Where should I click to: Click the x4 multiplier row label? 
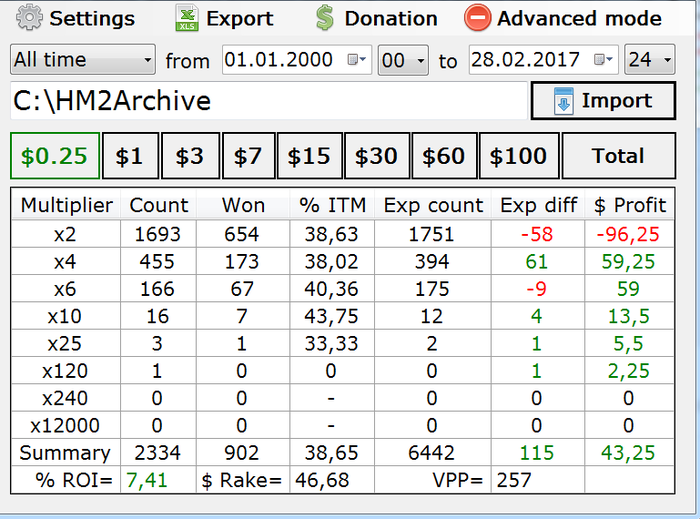pos(65,262)
